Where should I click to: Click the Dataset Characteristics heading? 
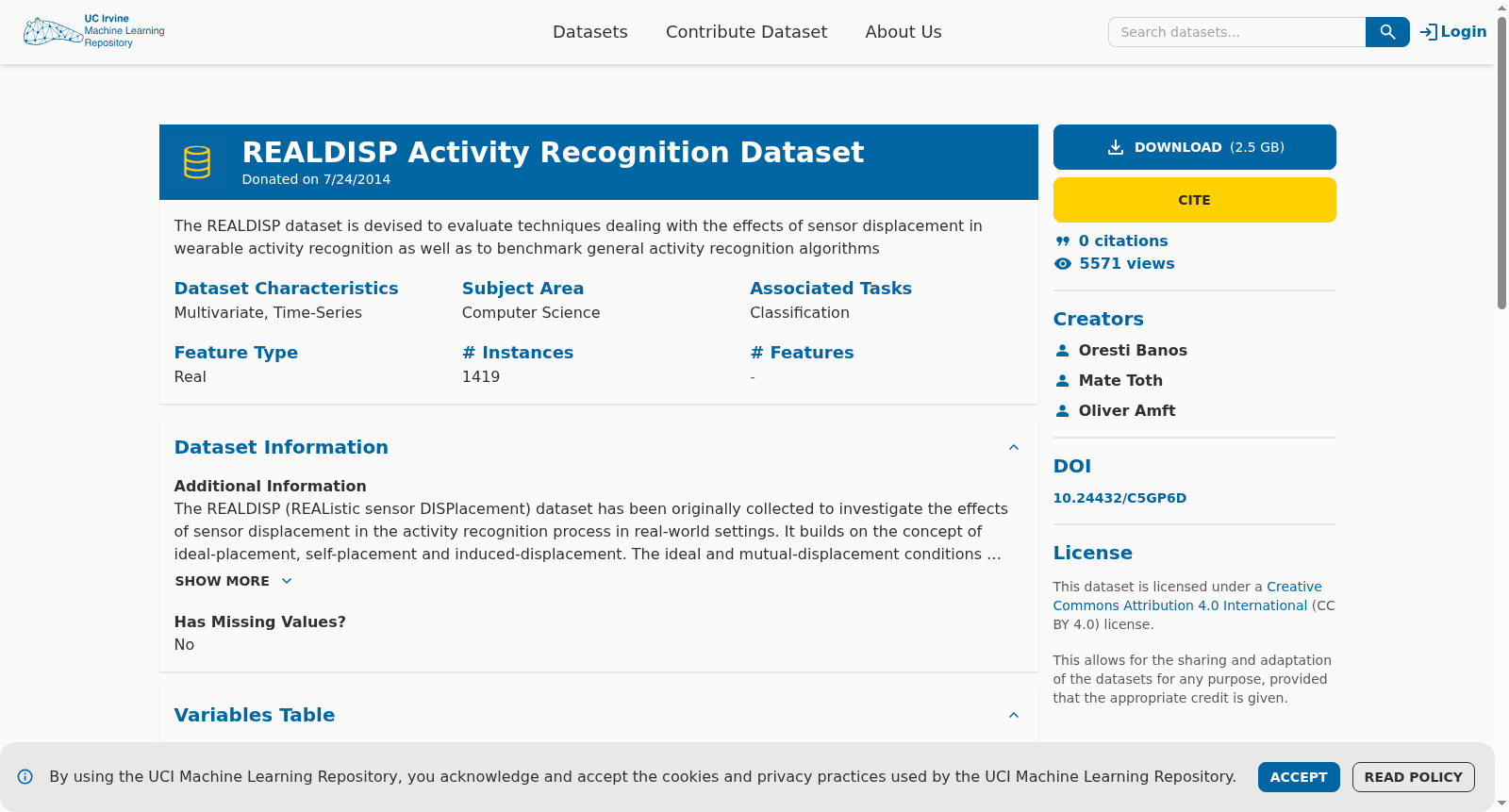point(286,289)
